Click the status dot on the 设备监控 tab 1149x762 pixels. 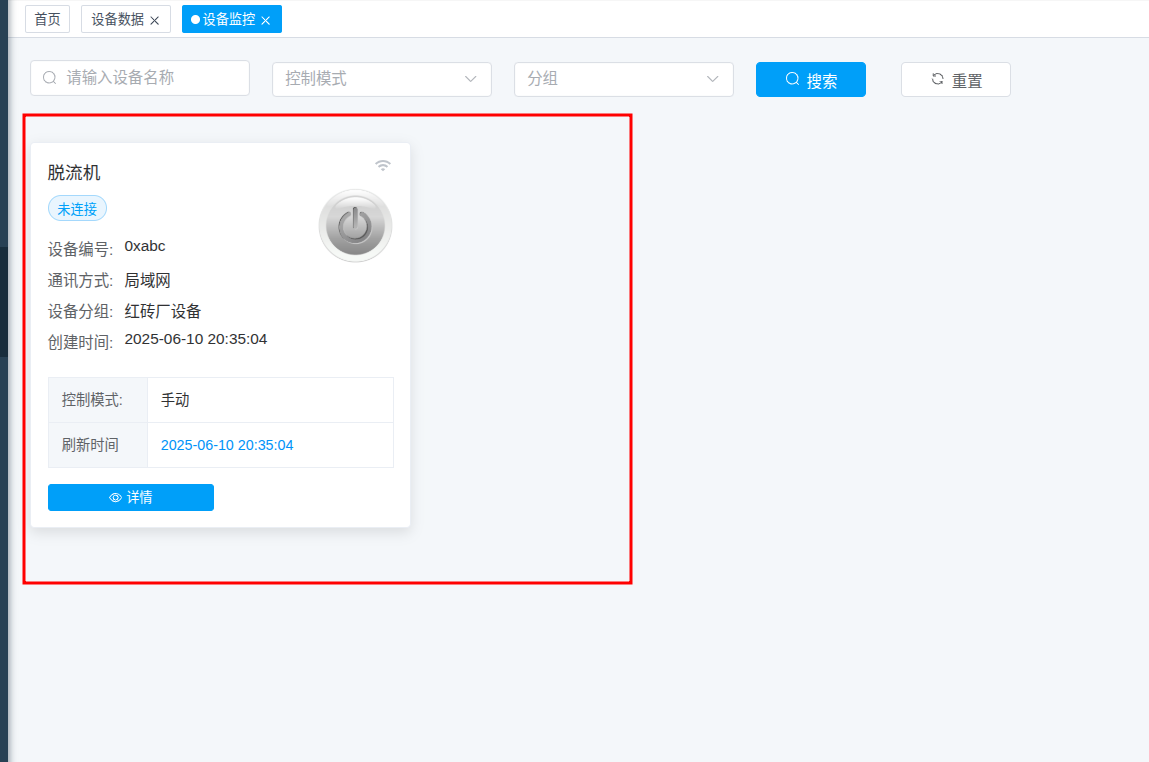pyautogui.click(x=195, y=18)
